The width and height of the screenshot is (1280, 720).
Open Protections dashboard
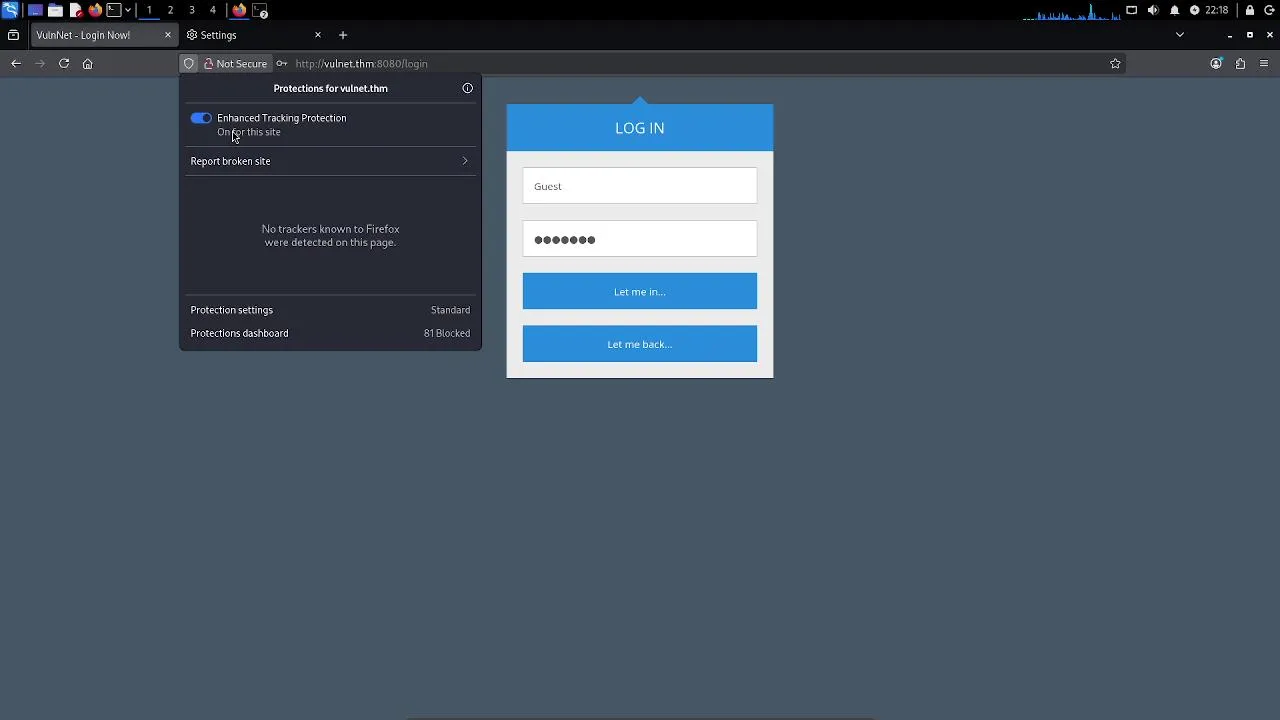click(x=330, y=333)
